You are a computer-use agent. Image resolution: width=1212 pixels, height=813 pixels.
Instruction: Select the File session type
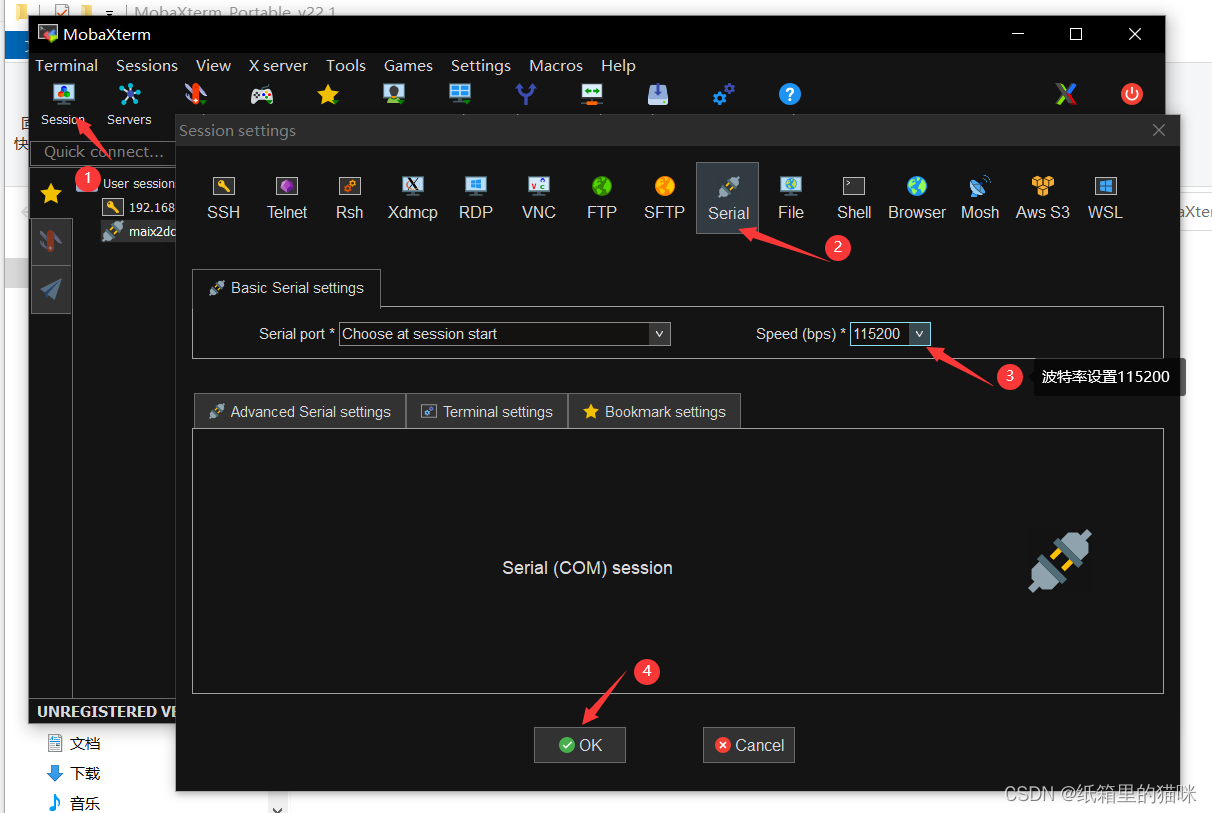pos(791,198)
